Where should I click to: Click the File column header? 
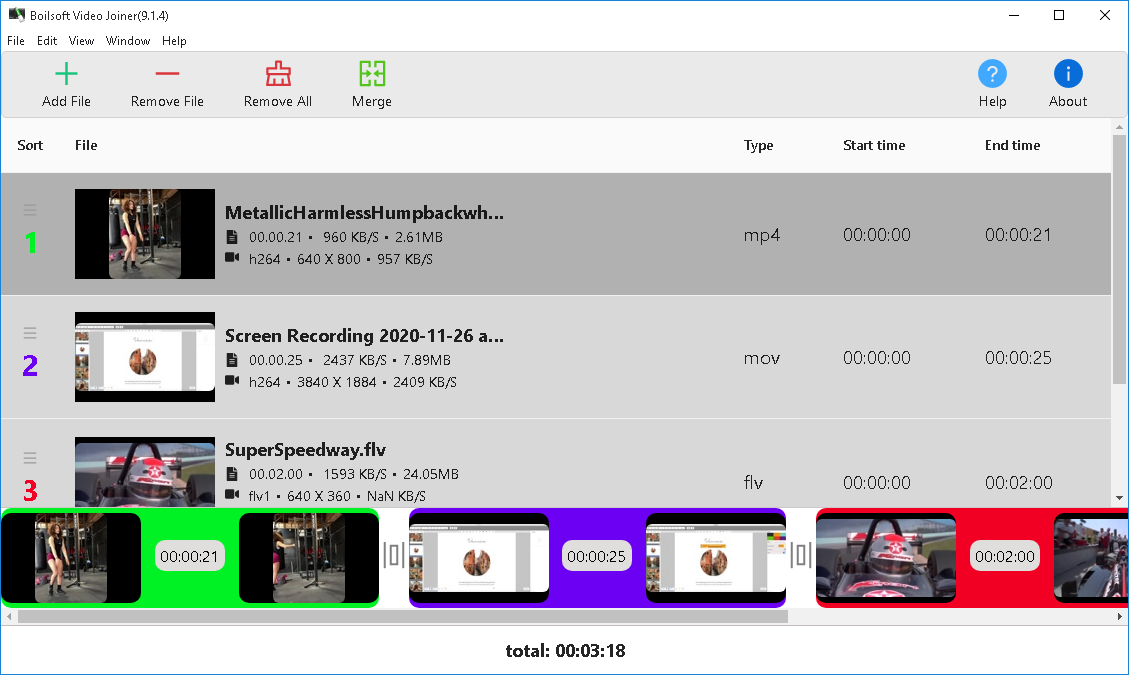click(86, 146)
